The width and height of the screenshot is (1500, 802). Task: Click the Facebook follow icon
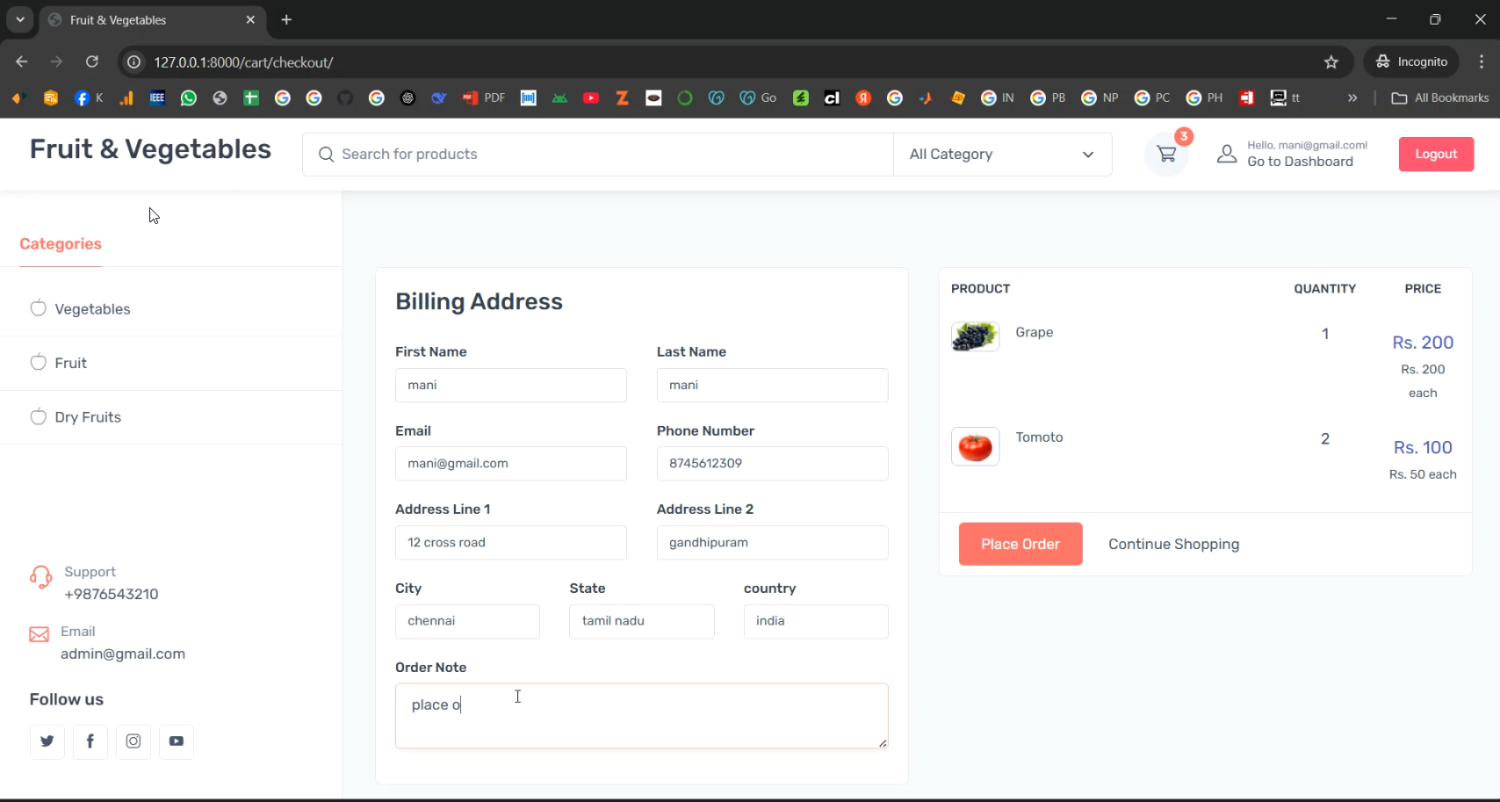pos(90,741)
